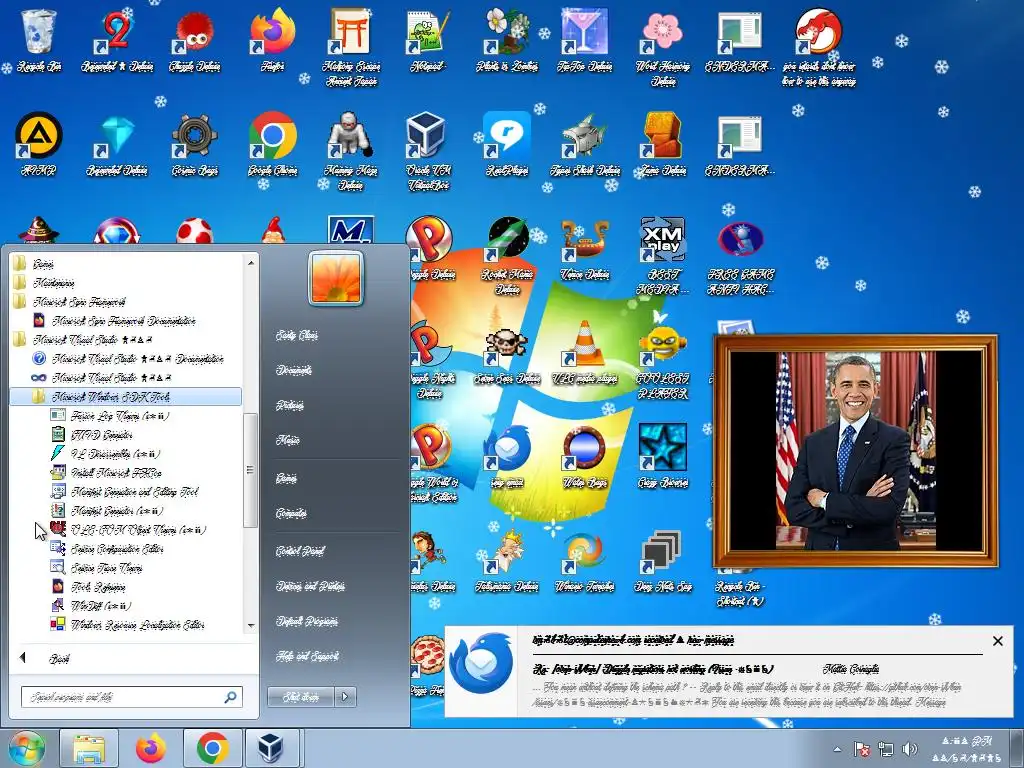1024x768 pixels.
Task: Click the framed Obama portrait
Action: [x=856, y=451]
